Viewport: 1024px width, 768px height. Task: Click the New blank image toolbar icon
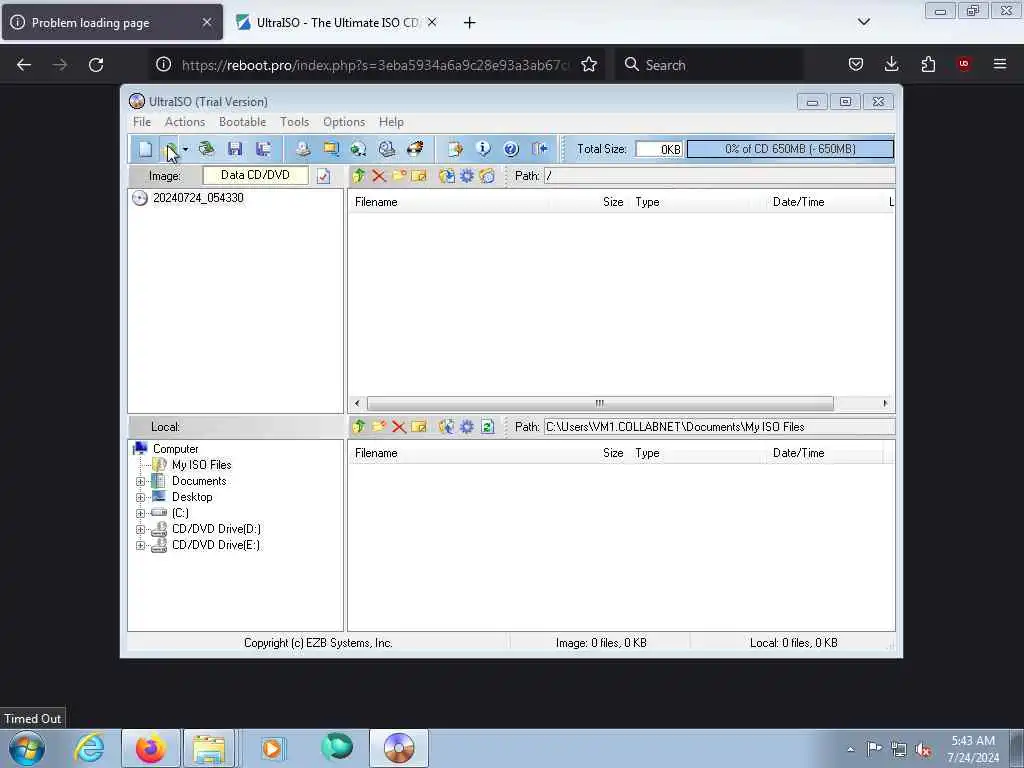coord(145,149)
